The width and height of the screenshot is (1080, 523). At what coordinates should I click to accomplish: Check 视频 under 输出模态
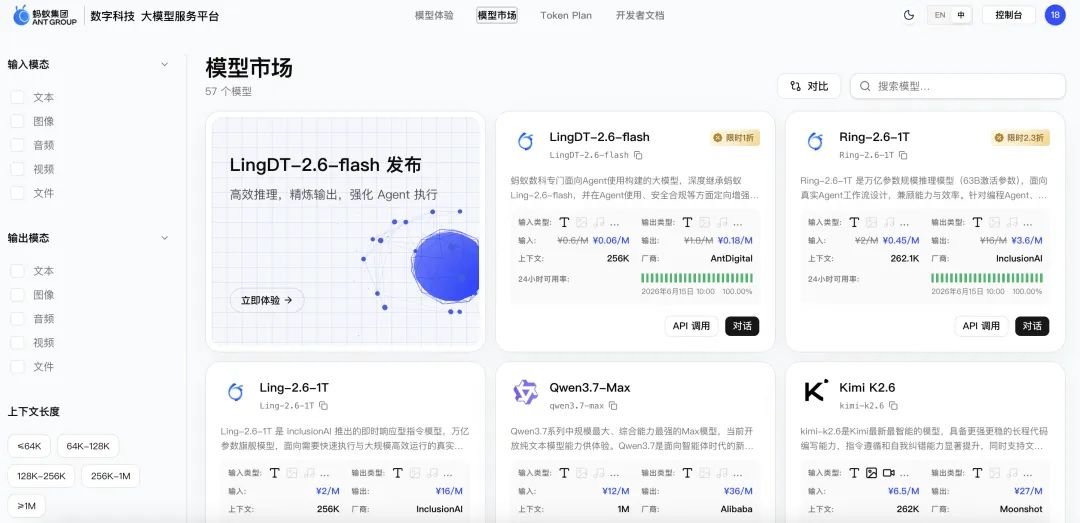pos(17,342)
